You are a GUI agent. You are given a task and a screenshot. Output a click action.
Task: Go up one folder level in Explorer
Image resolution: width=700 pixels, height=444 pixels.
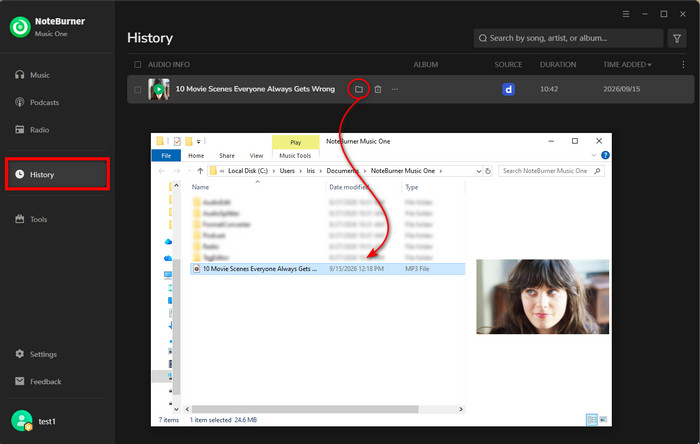coord(200,171)
